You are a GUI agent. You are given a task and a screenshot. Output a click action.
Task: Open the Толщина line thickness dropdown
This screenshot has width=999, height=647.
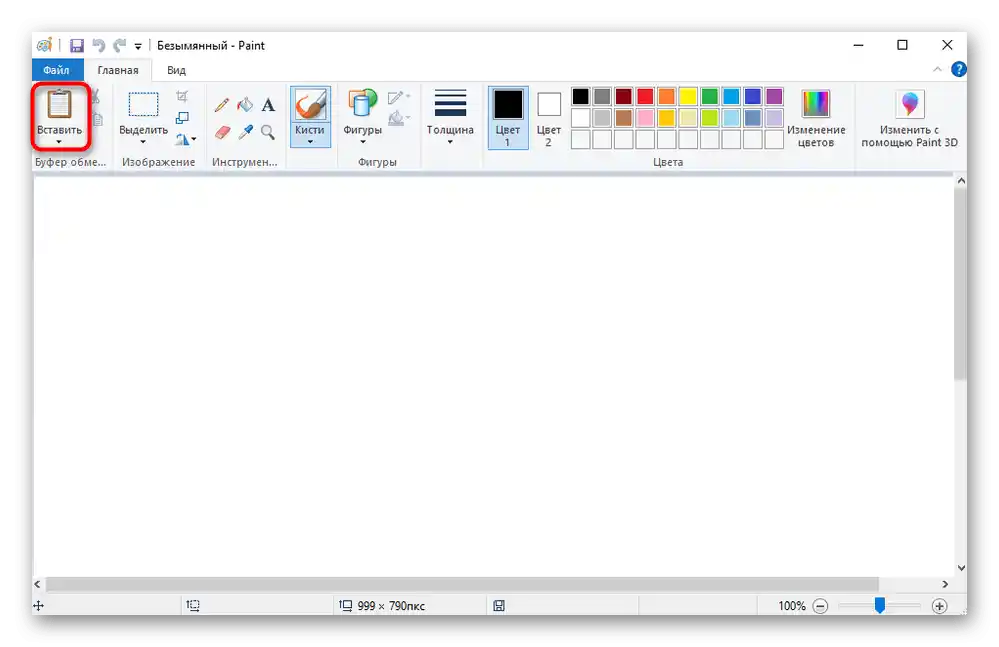(450, 117)
